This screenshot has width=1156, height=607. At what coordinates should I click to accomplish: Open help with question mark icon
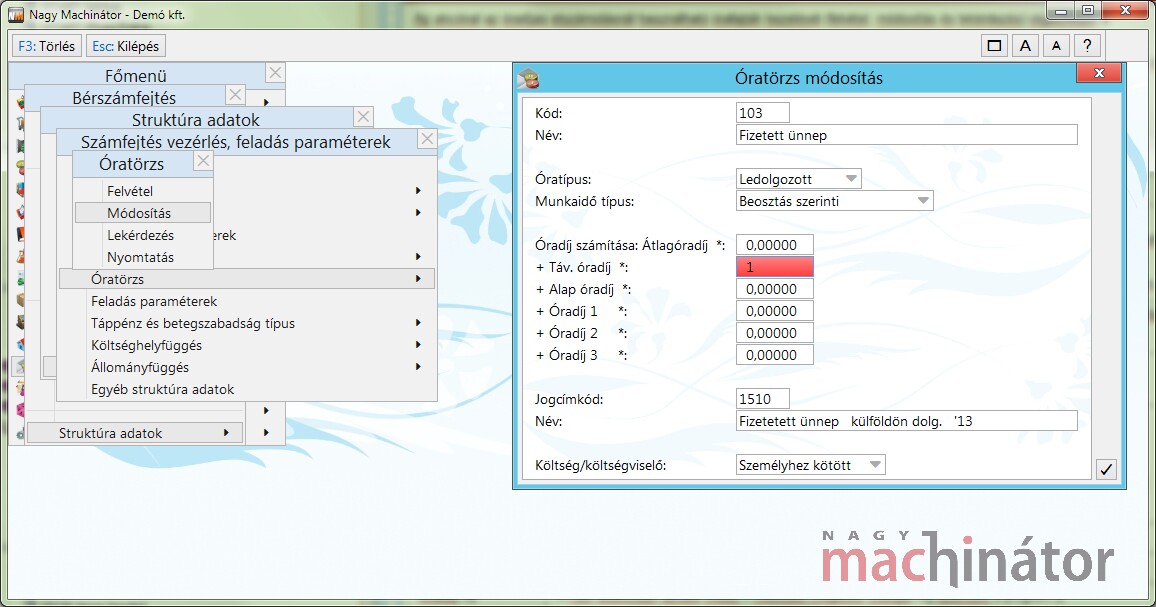click(1087, 46)
